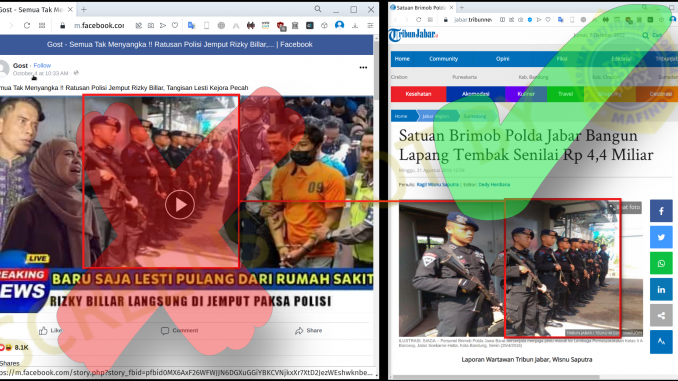This screenshot has height=381, width=678.
Task: Share the Facebook post
Action: (x=308, y=330)
